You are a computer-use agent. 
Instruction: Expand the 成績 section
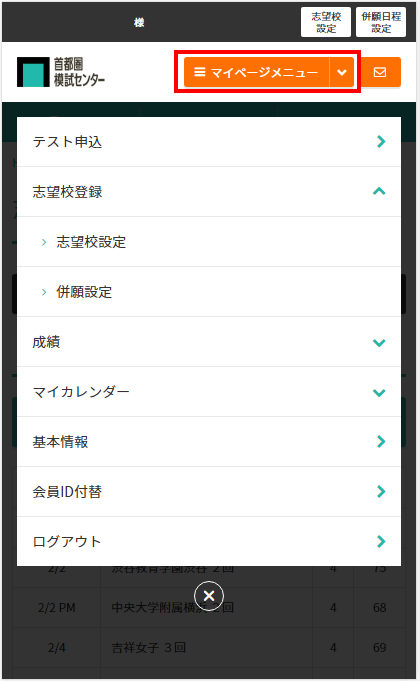point(208,342)
